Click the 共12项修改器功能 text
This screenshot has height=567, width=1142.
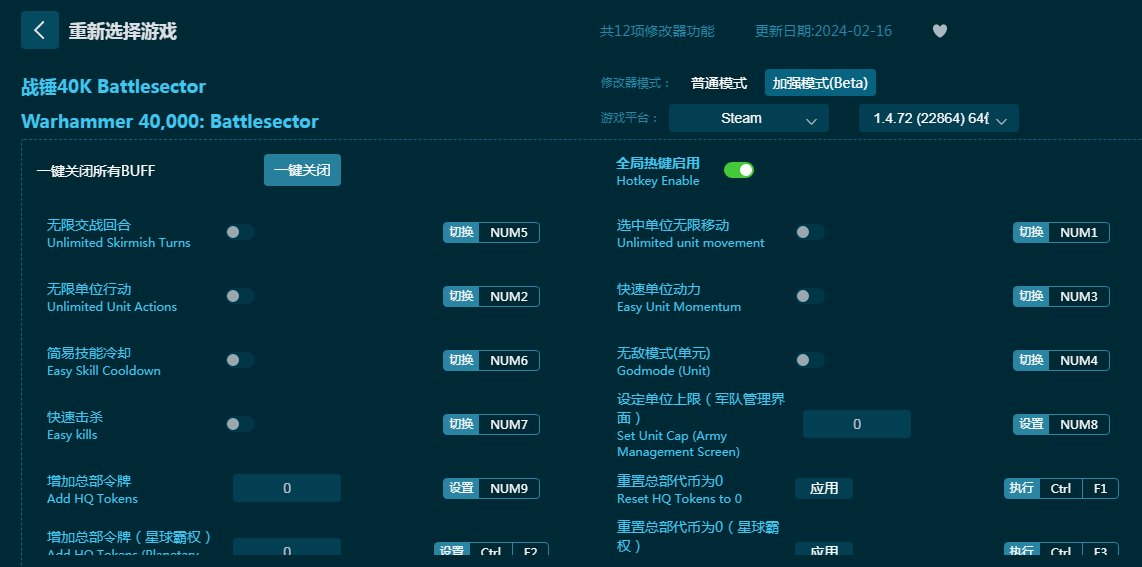tap(657, 31)
